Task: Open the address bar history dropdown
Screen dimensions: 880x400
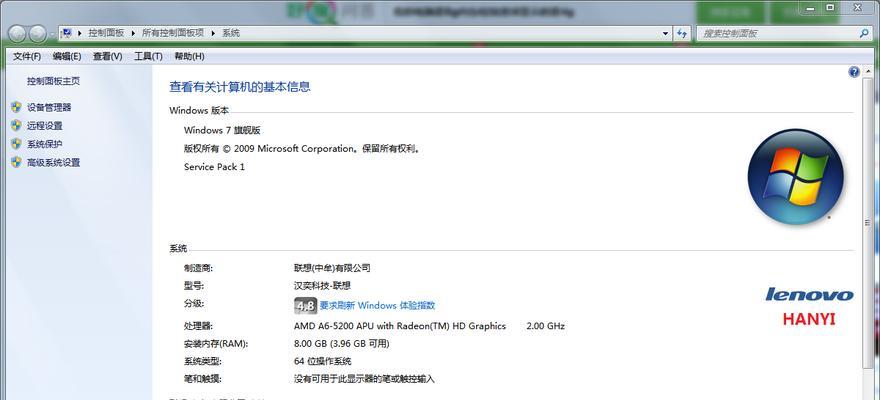Action: 666,33
